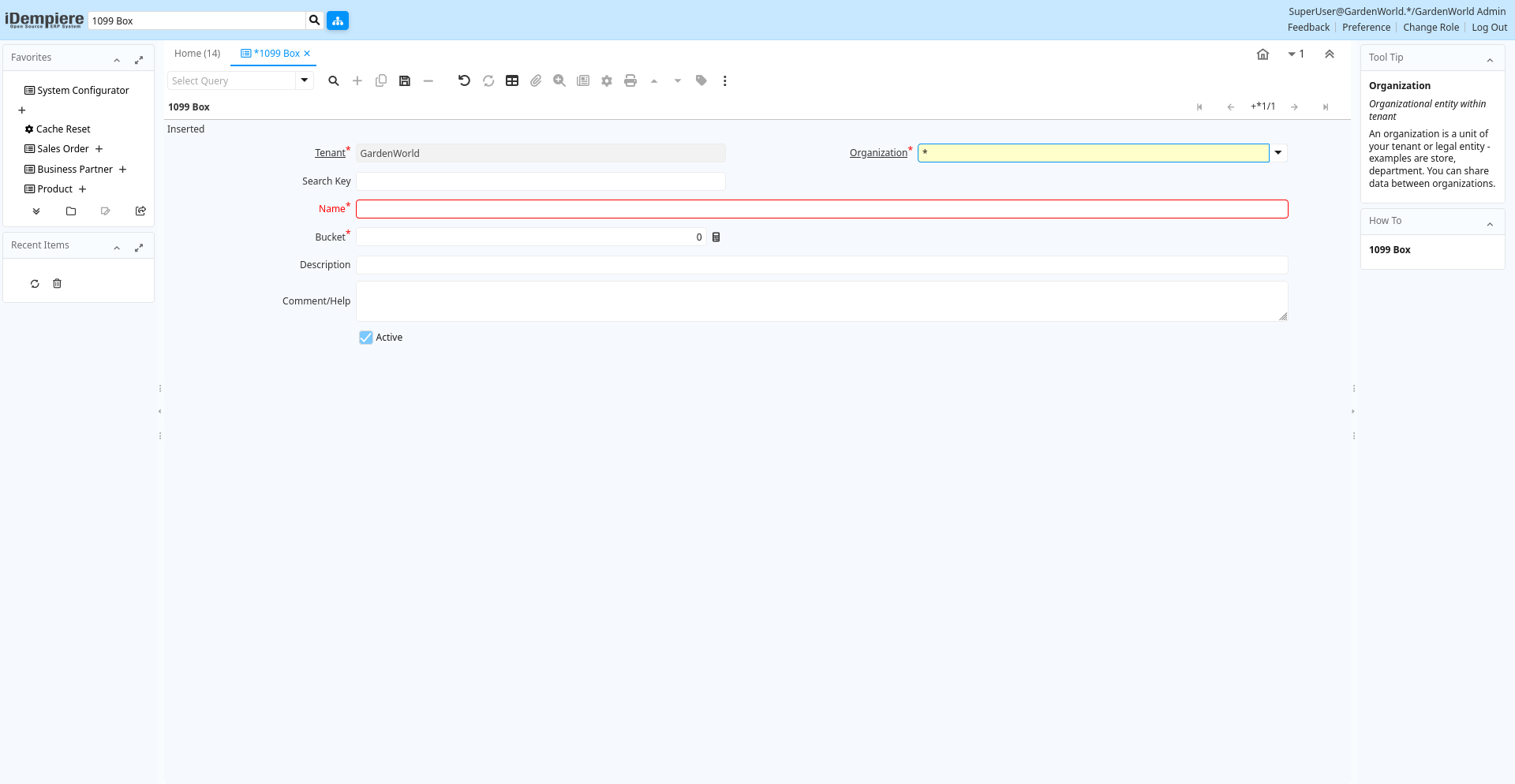1515x784 pixels.
Task: Collapse the Favorites panel
Action: (x=117, y=59)
